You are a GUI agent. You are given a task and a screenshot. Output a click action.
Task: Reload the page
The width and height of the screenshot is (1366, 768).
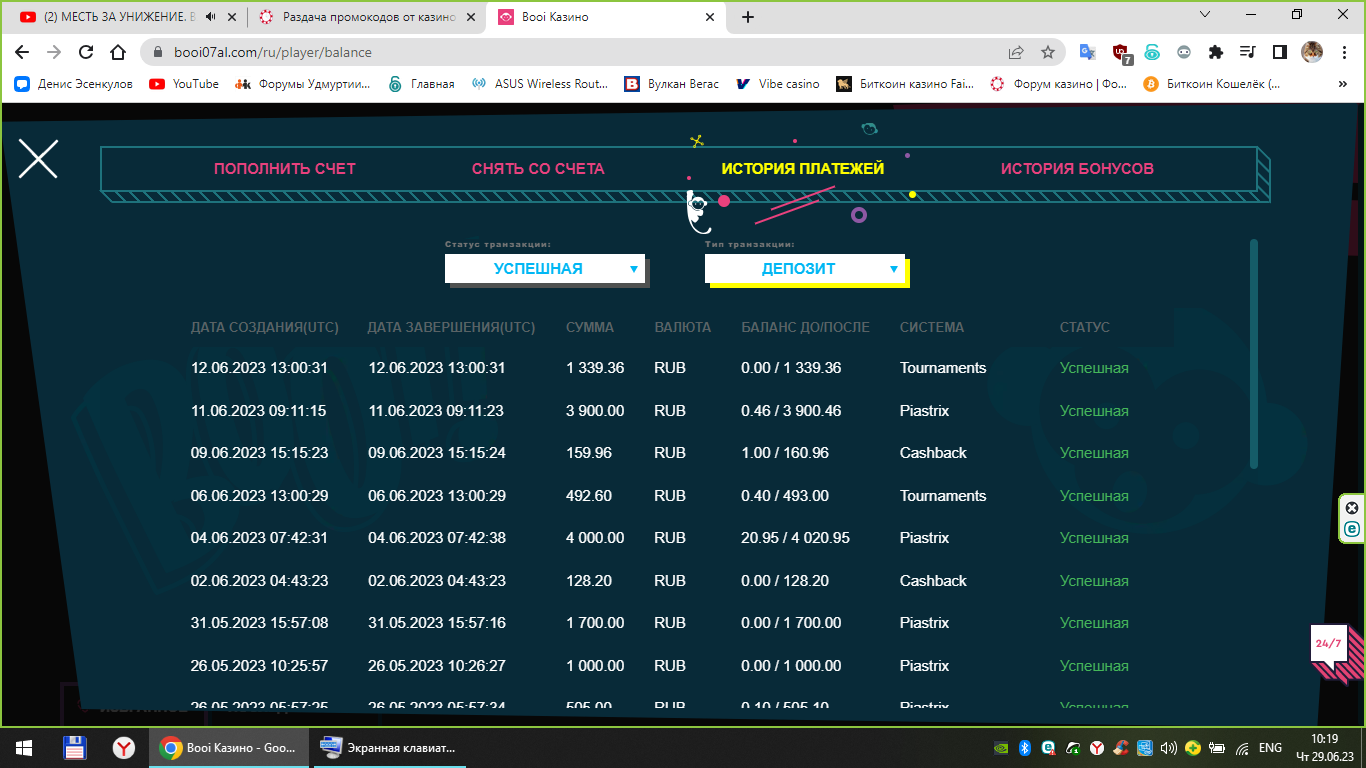[x=86, y=52]
